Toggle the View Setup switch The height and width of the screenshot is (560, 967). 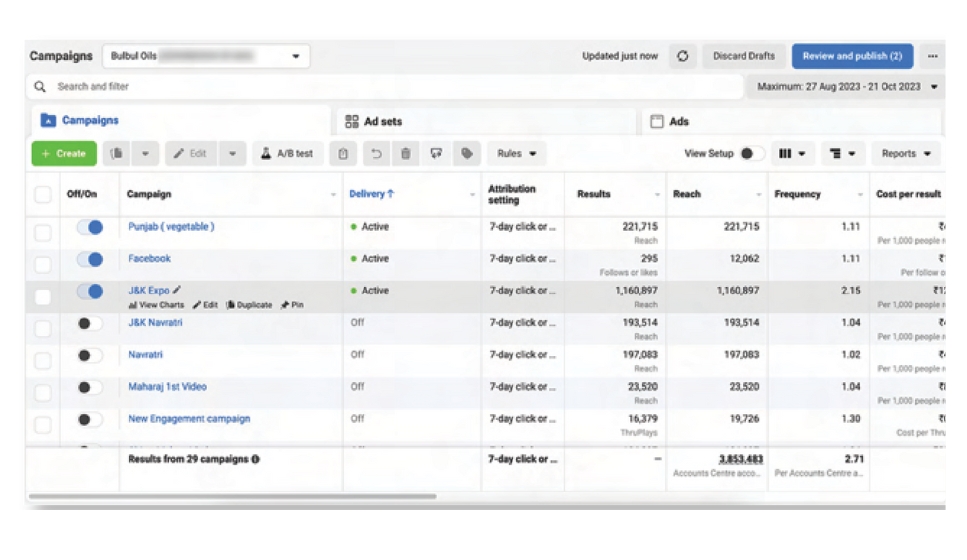752,154
